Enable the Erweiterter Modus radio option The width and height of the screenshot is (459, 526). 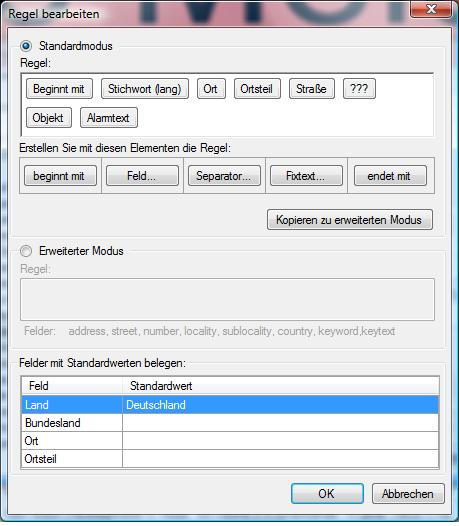coord(26,251)
